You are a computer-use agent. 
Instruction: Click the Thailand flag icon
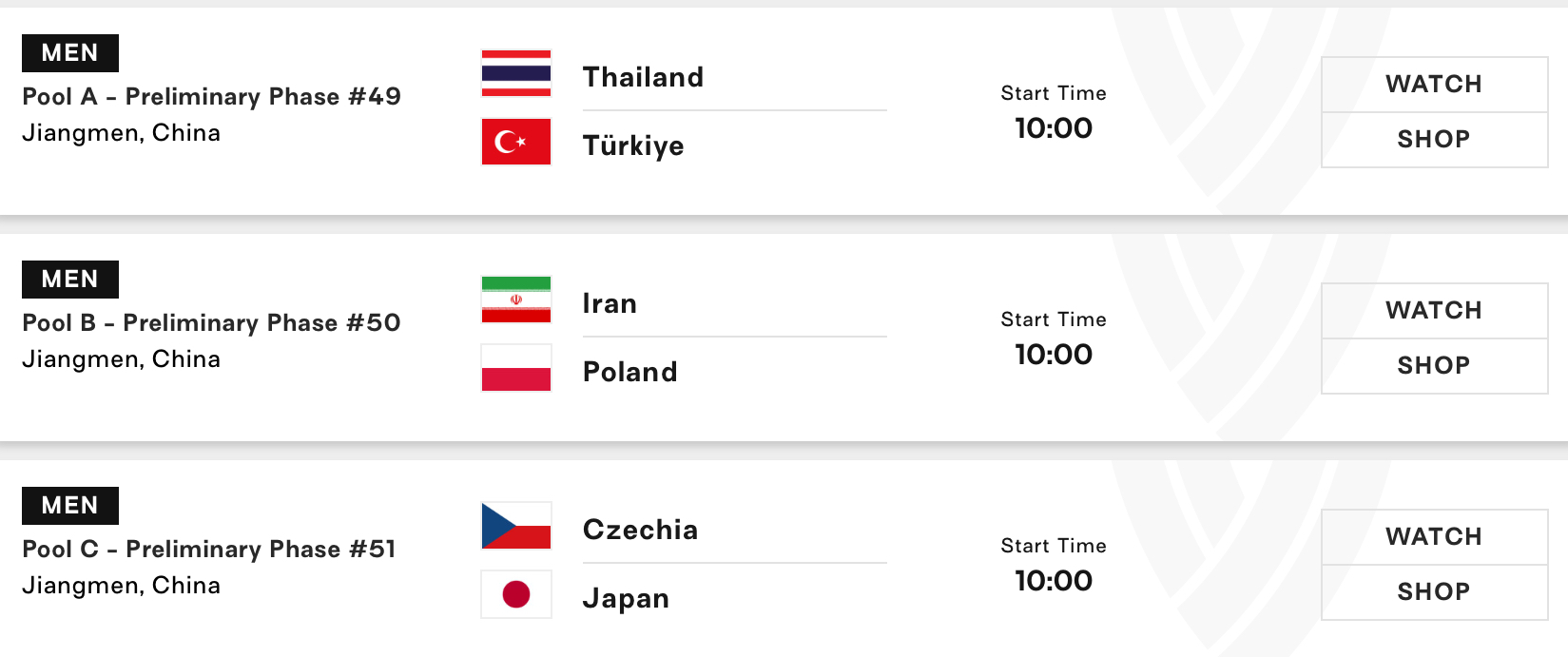(x=516, y=73)
